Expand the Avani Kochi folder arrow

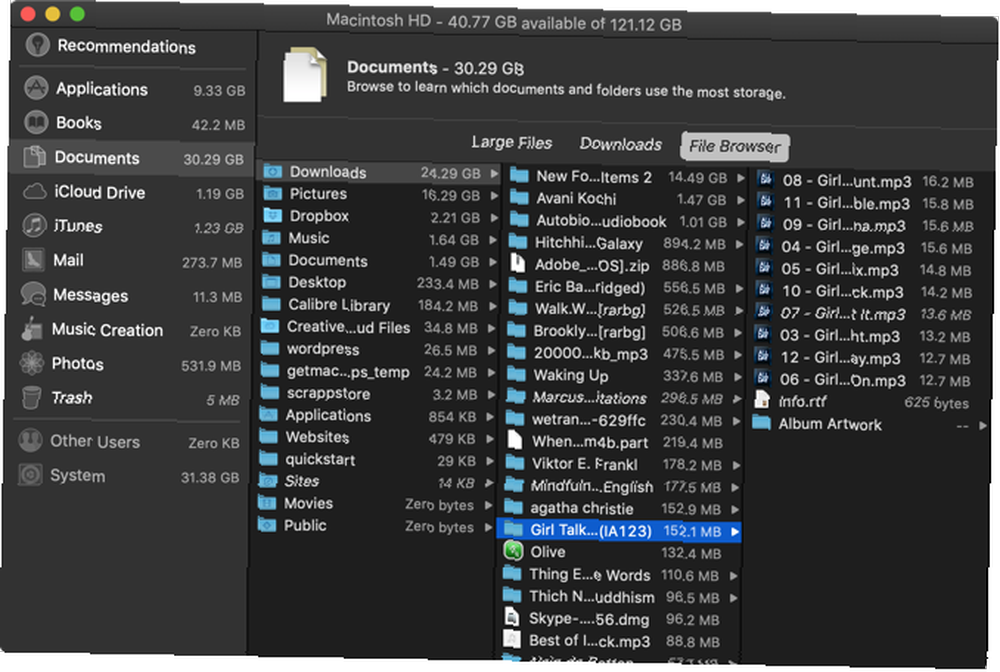740,200
